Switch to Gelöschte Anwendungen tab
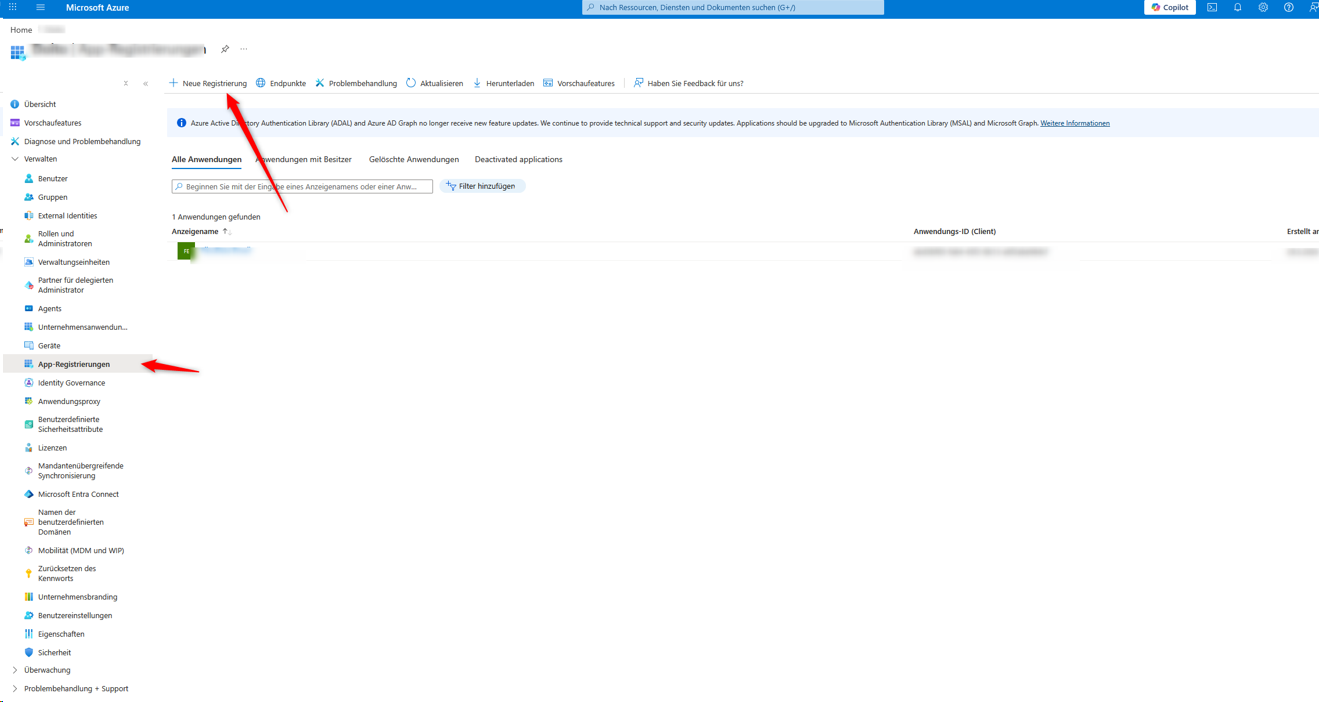The image size is (1319, 702). (x=414, y=159)
